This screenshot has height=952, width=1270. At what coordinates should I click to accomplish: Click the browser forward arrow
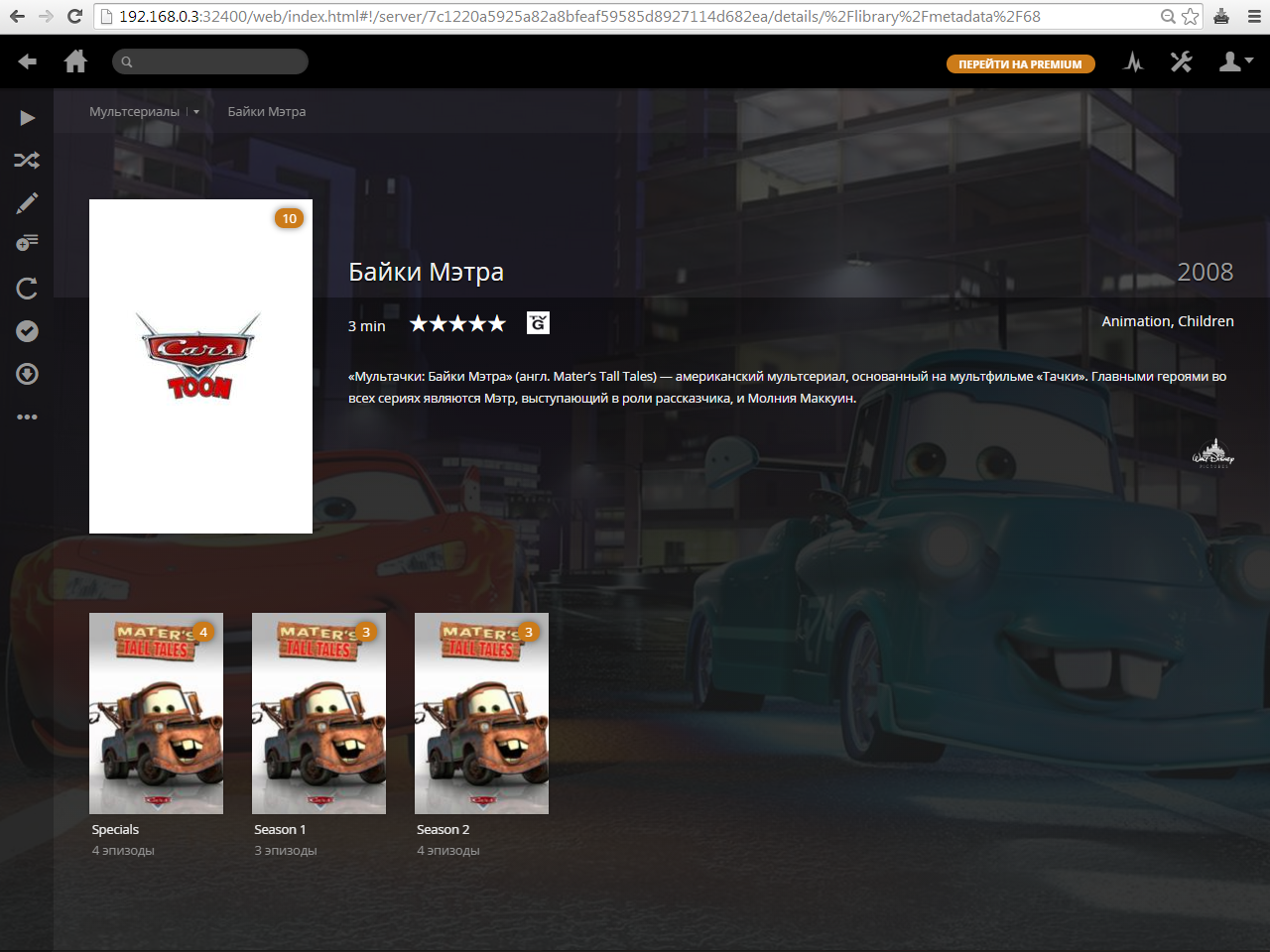pos(46,16)
